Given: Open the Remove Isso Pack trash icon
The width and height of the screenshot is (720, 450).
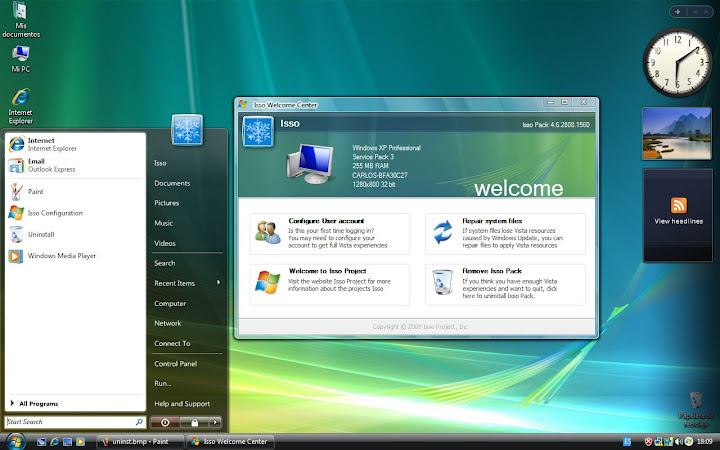Looking at the screenshot, I should [441, 284].
